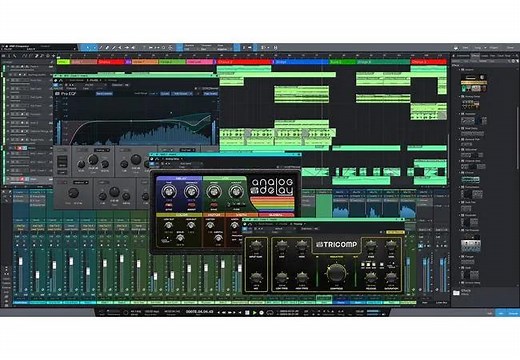520x360 pixels.
Task: Expand the Ampire folder in browser
Action: click(459, 70)
